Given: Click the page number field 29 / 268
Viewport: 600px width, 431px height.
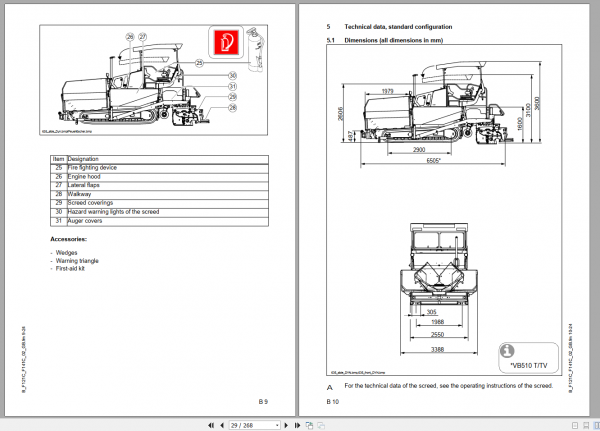Looking at the screenshot, I should [x=252, y=425].
